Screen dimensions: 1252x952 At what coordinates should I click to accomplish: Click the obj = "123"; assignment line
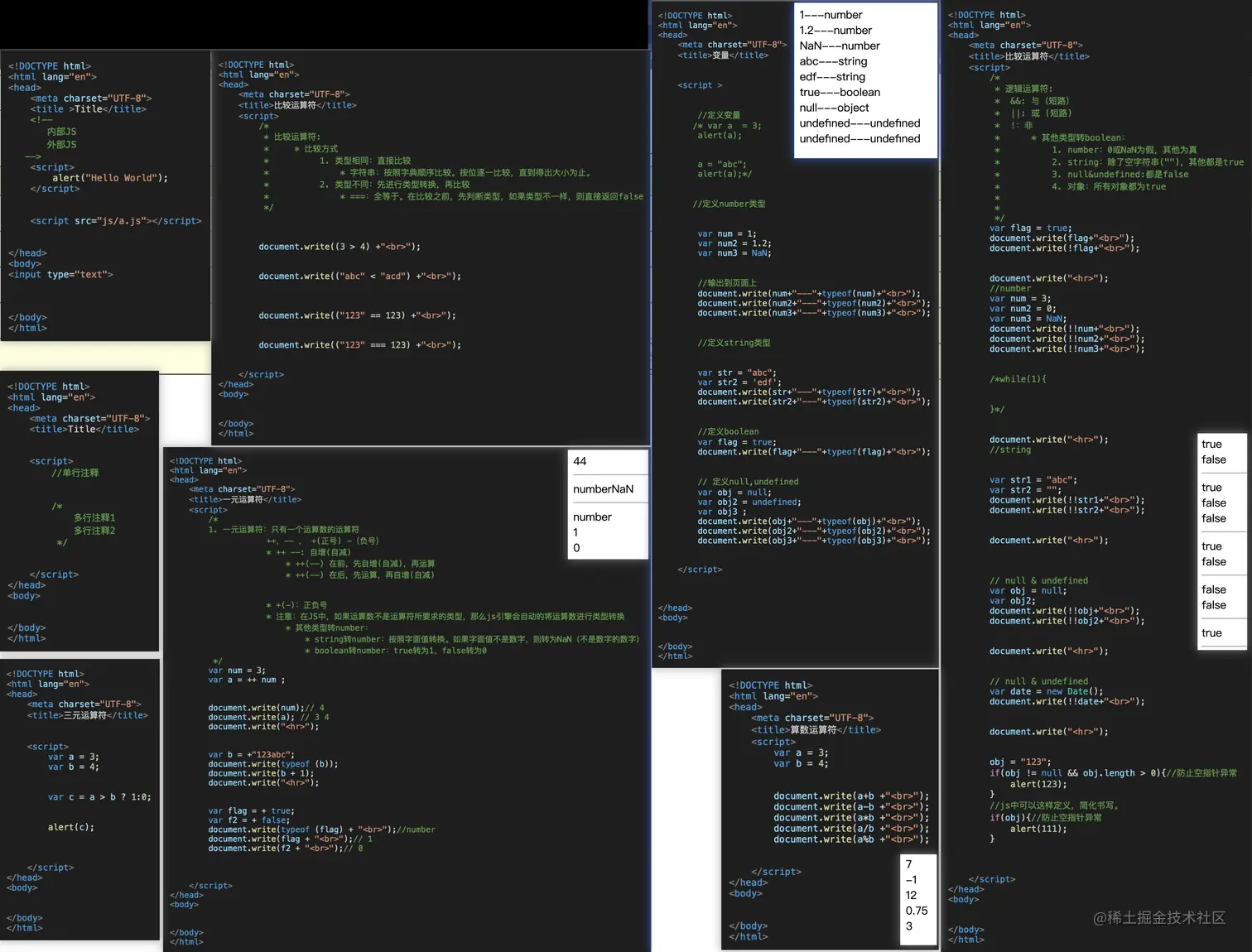point(1020,762)
